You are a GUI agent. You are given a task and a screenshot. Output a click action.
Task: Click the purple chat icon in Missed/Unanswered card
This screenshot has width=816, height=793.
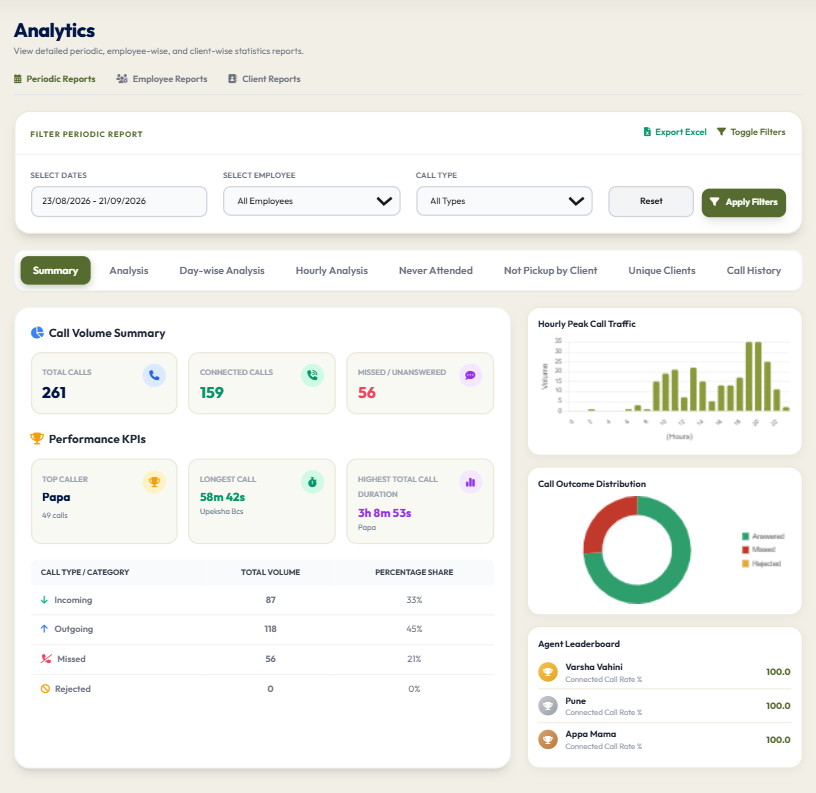[x=470, y=375]
